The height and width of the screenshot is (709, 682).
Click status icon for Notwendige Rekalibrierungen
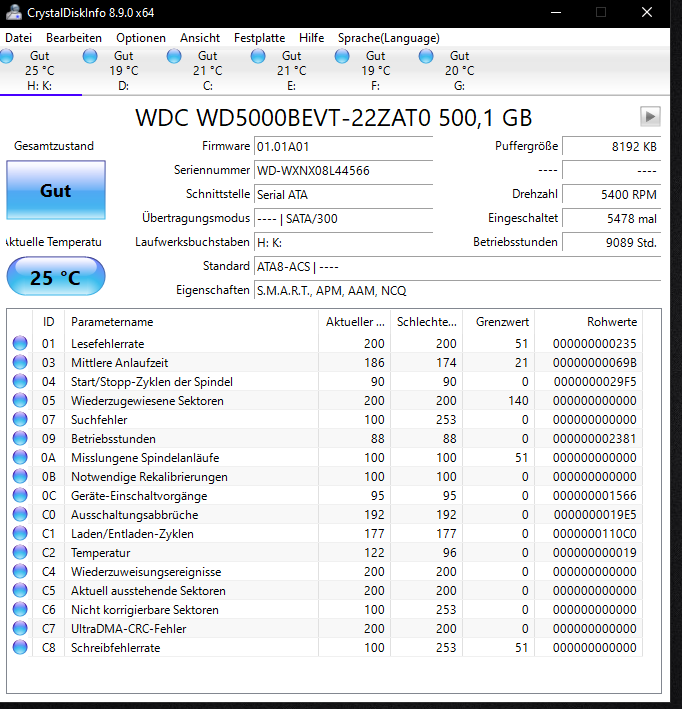20,476
